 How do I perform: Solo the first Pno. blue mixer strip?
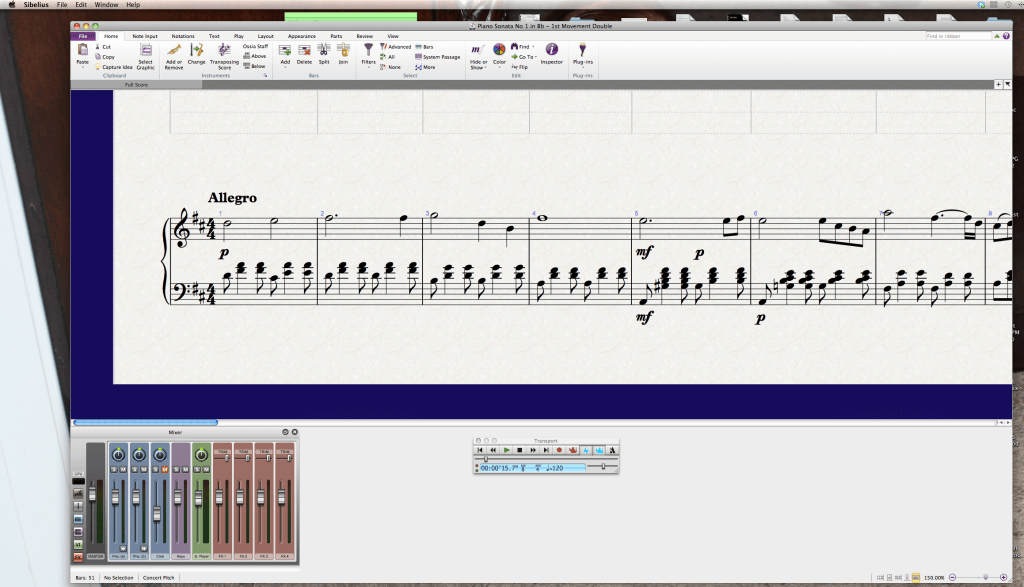pyautogui.click(x=114, y=469)
